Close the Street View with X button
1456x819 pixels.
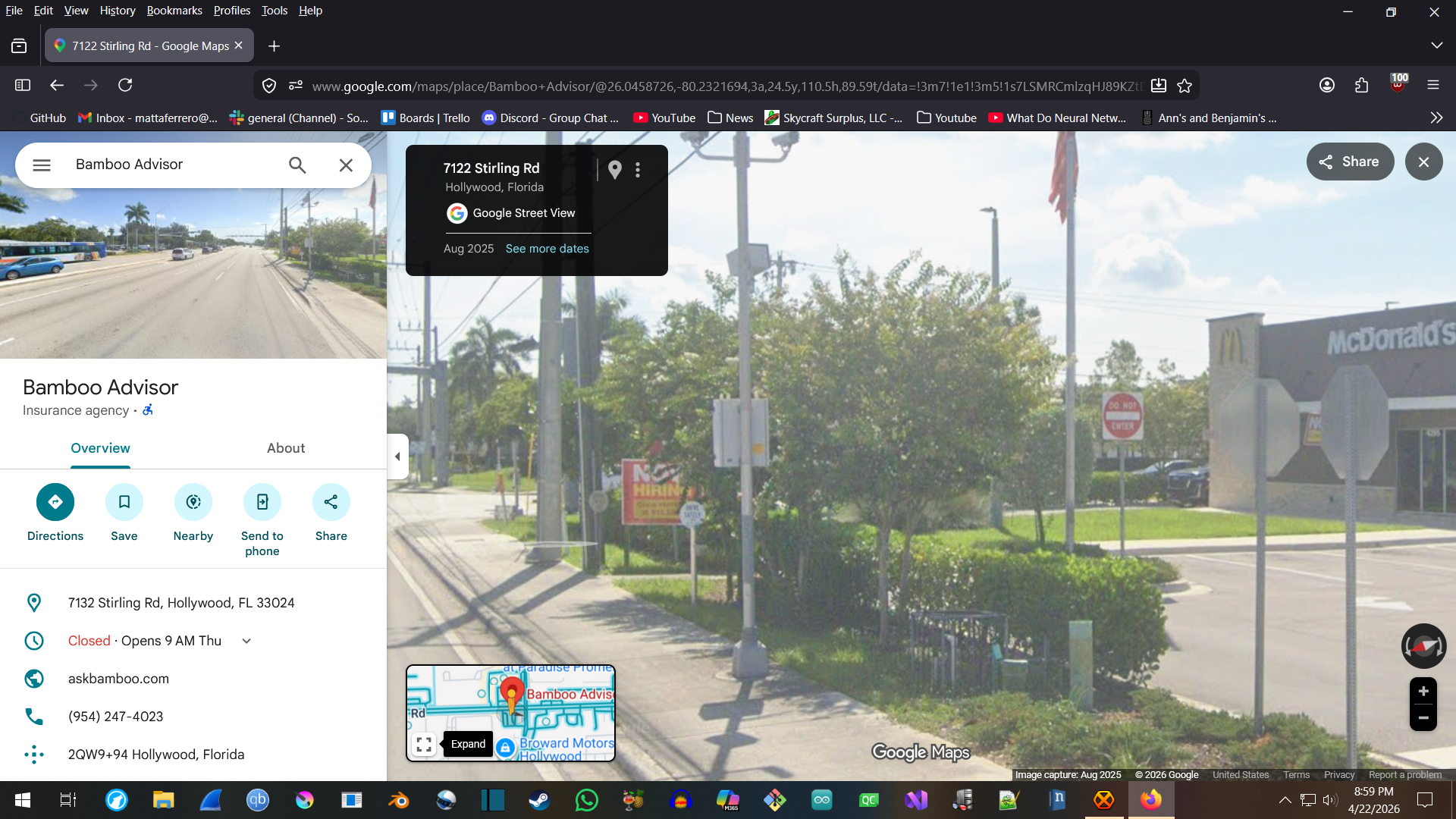coord(1423,162)
